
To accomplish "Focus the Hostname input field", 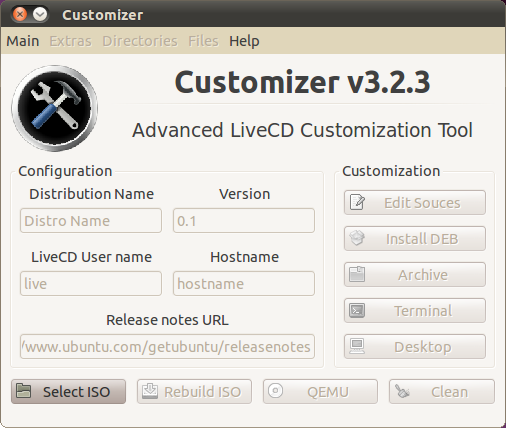I will click(244, 283).
